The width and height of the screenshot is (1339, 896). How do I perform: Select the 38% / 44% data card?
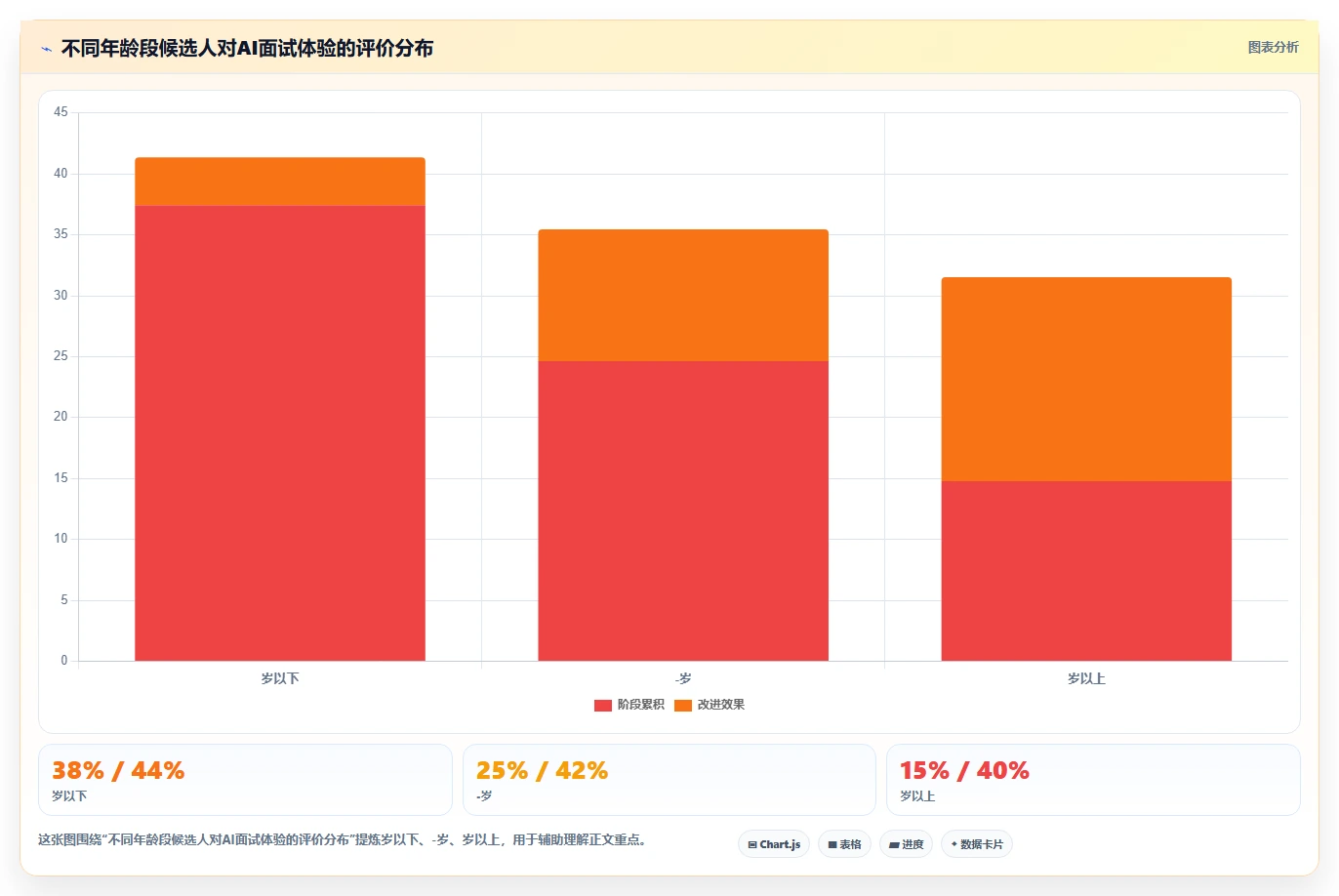point(245,780)
